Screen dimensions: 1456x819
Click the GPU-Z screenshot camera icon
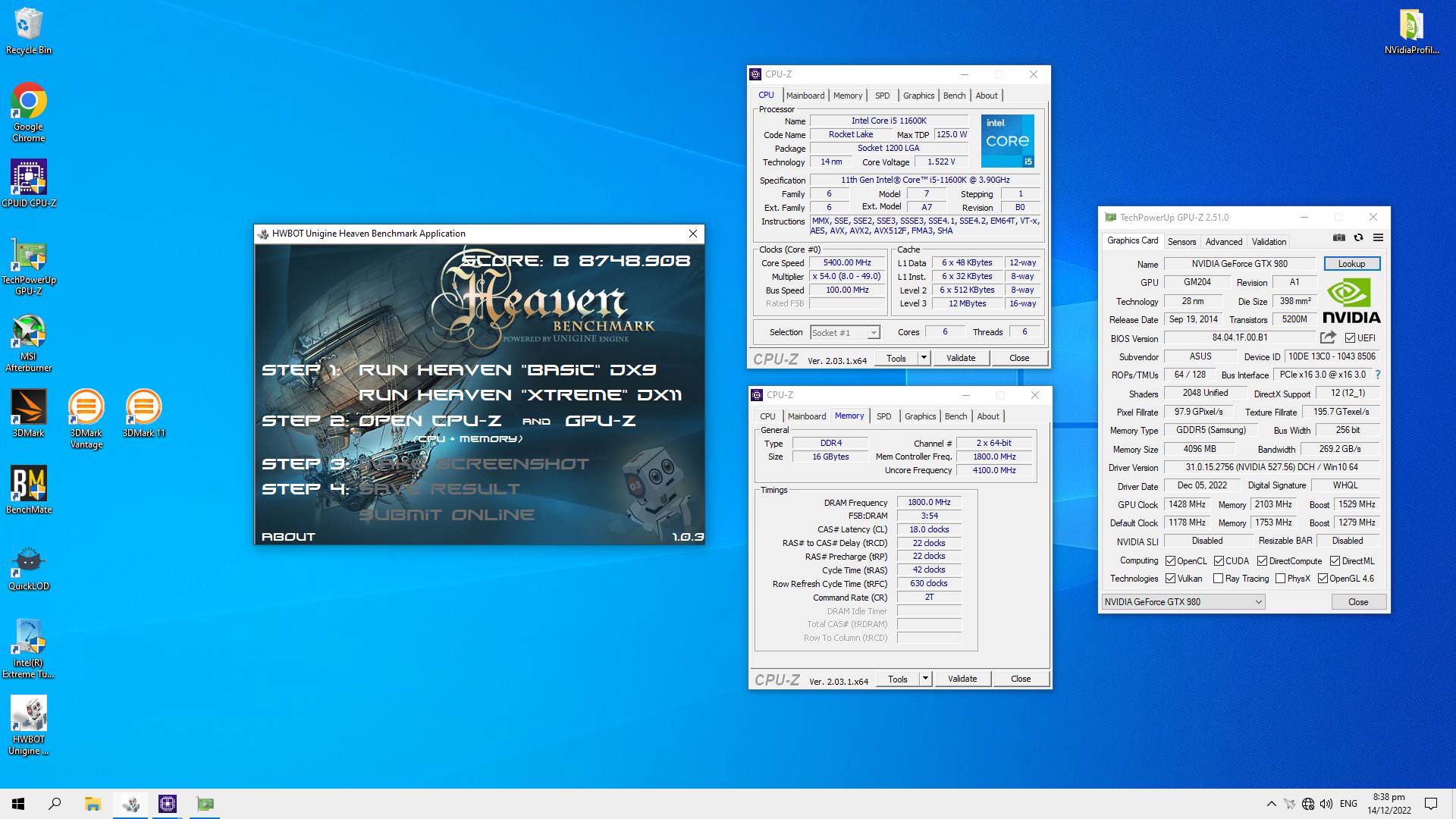1339,238
